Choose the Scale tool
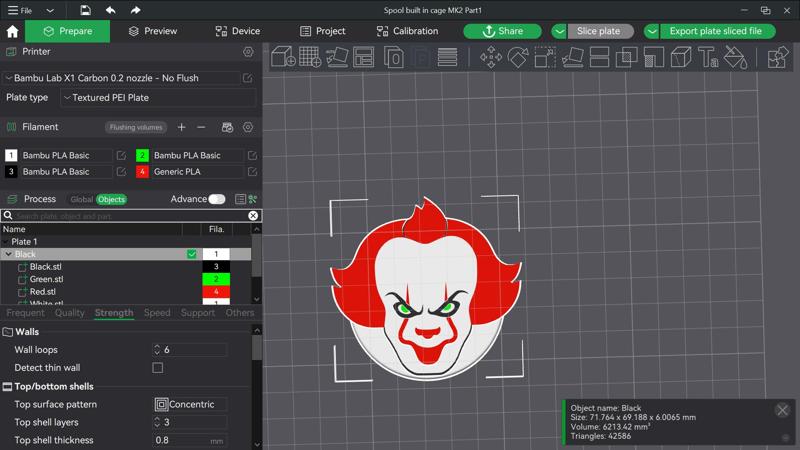The height and width of the screenshot is (450, 800). pos(545,58)
